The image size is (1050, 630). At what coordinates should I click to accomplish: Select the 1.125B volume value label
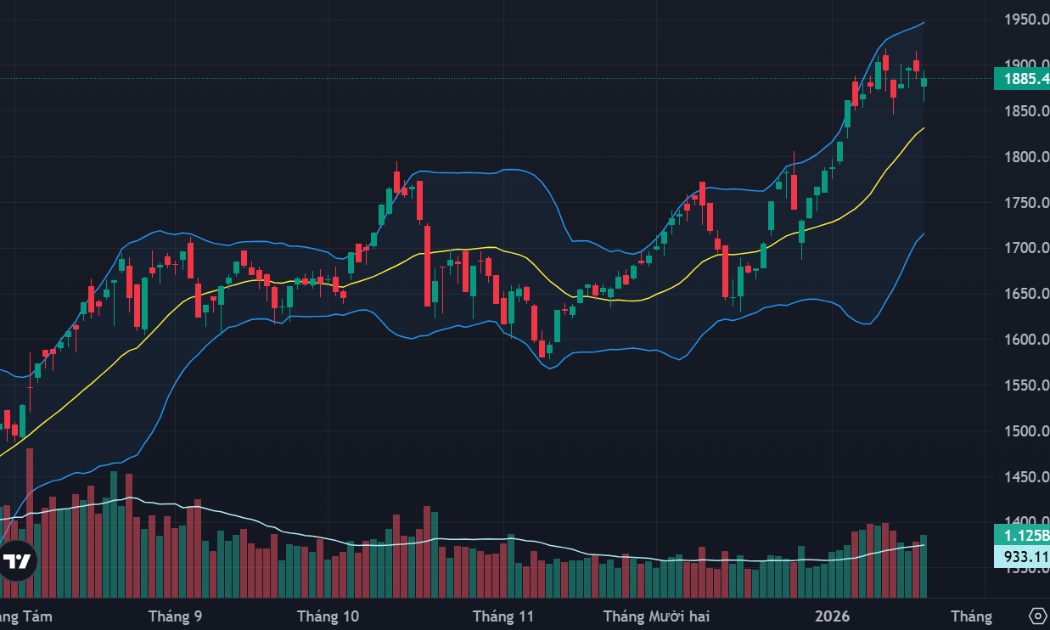click(x=1021, y=537)
